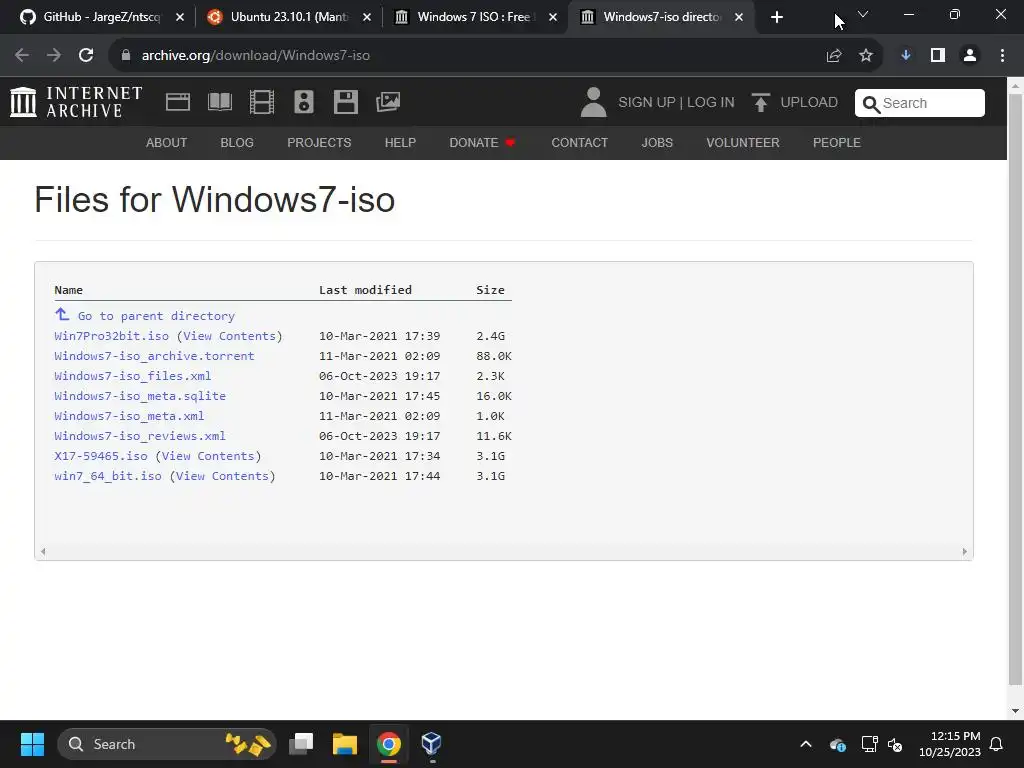Download win7_64_bit.iso file
The height and width of the screenshot is (768, 1024).
108,476
